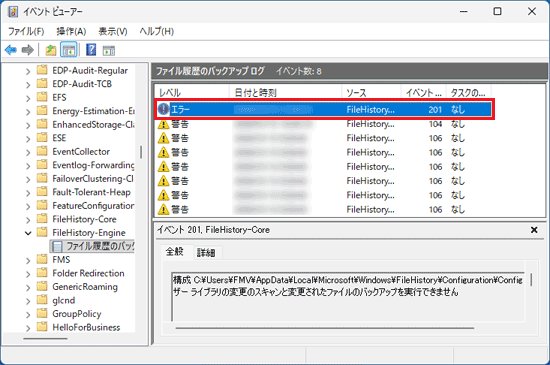The height and width of the screenshot is (365, 550).
Task: Switch to the 詳細 tab
Action: pyautogui.click(x=206, y=253)
